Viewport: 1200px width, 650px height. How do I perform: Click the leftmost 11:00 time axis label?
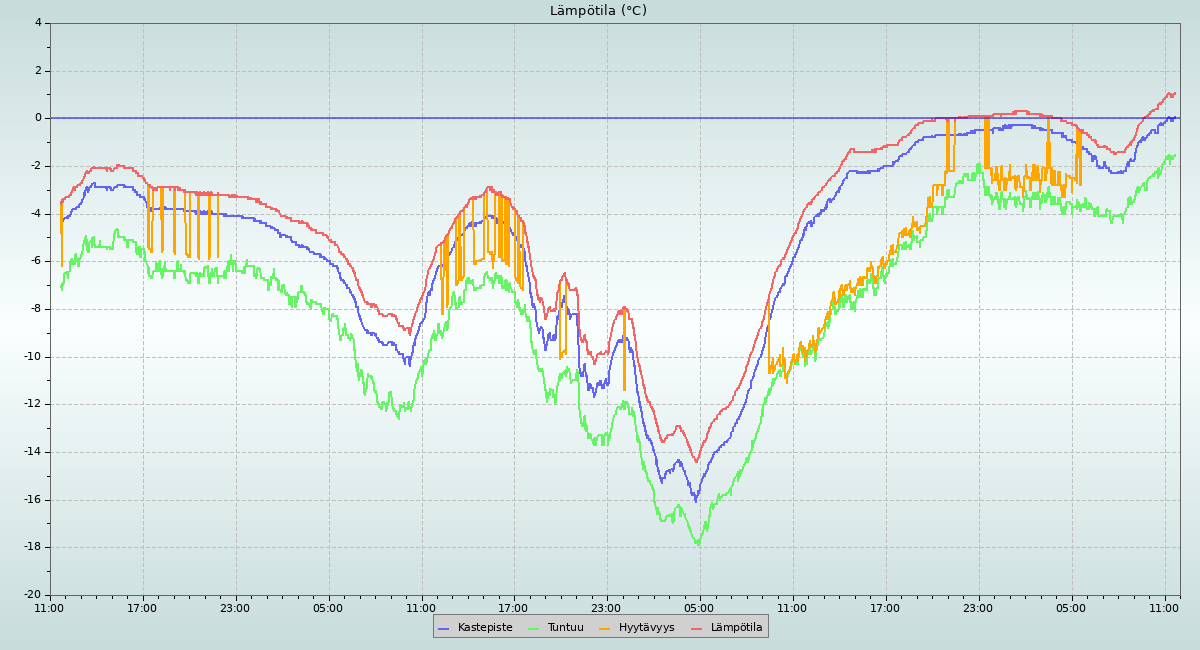pos(50,607)
